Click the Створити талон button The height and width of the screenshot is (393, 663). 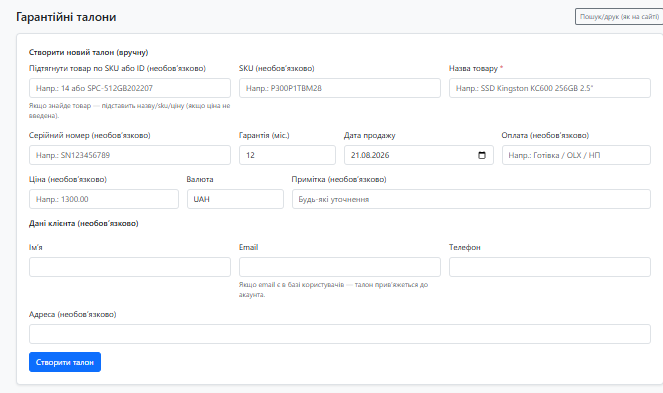point(65,362)
